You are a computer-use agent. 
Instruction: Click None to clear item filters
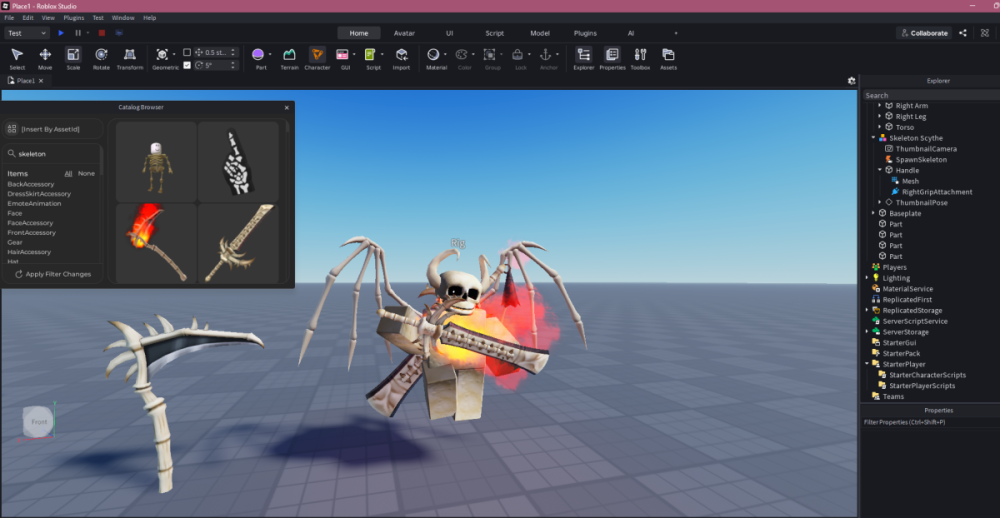pyautogui.click(x=86, y=174)
